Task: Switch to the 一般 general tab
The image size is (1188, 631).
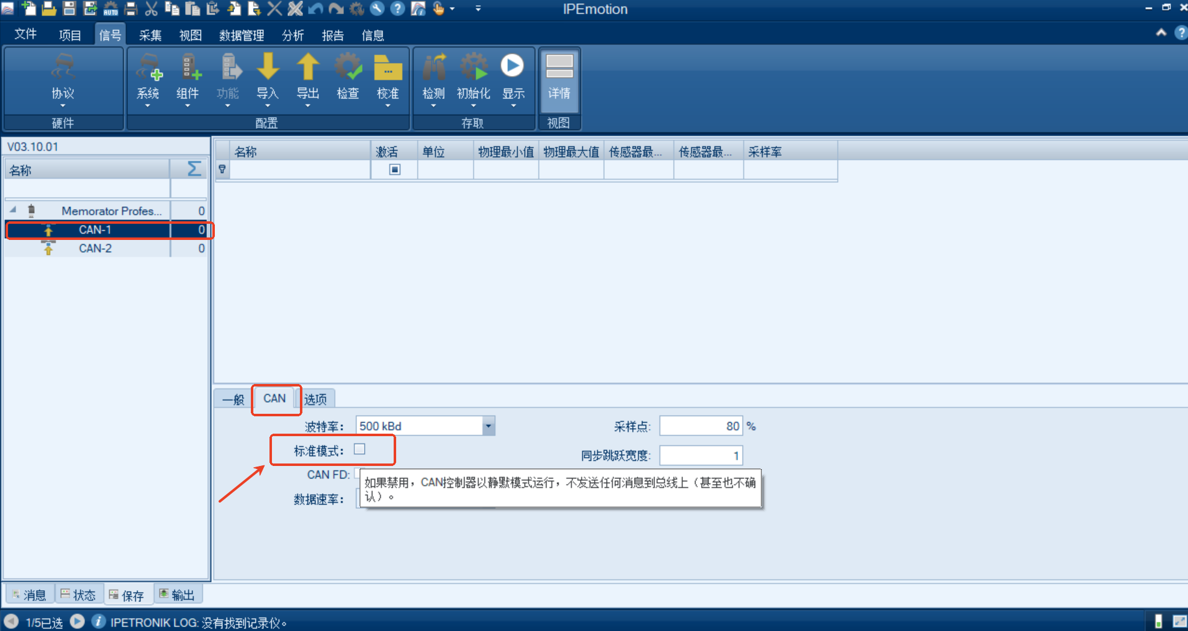Action: [x=233, y=399]
